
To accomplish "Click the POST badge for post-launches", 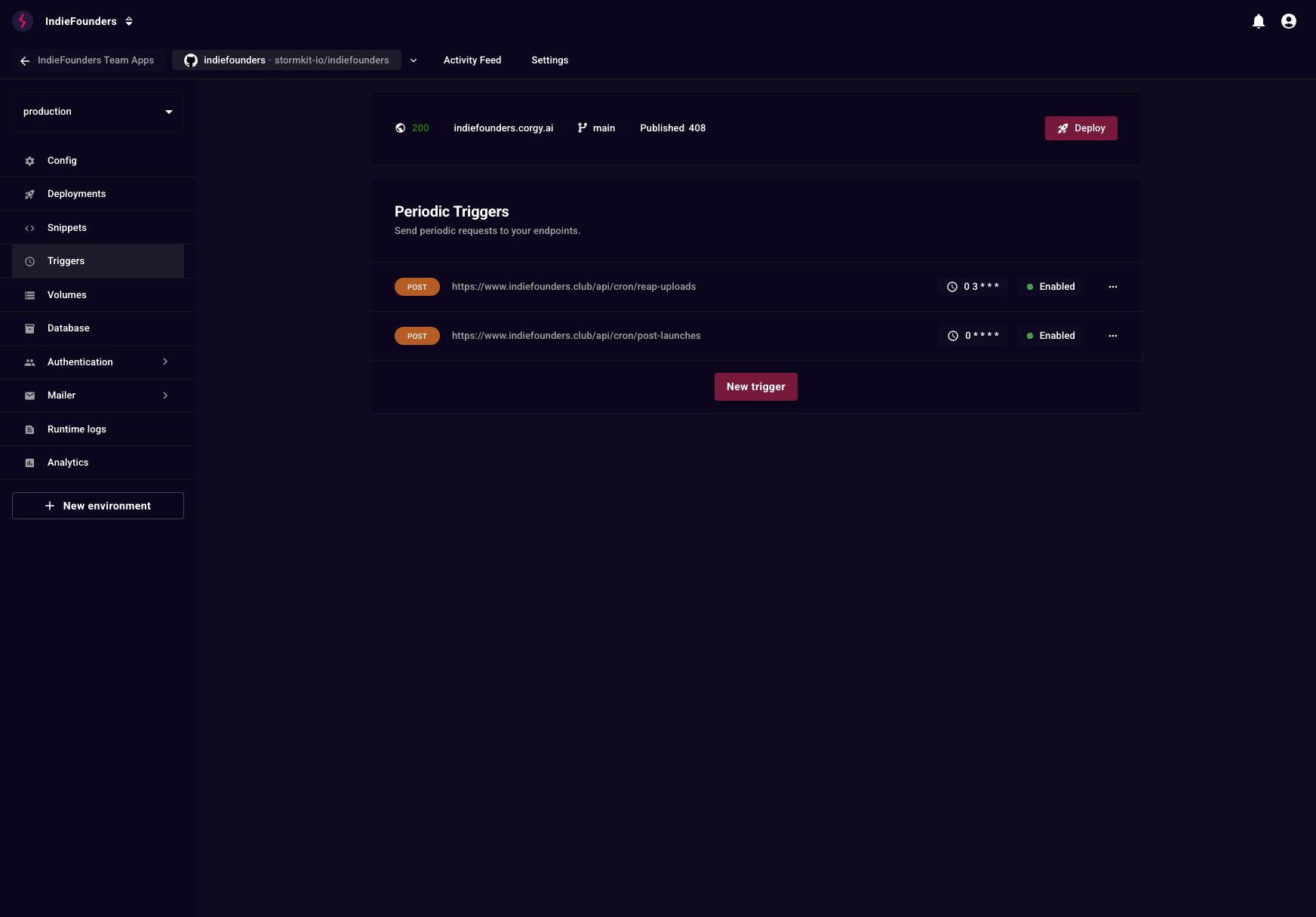I will [417, 336].
